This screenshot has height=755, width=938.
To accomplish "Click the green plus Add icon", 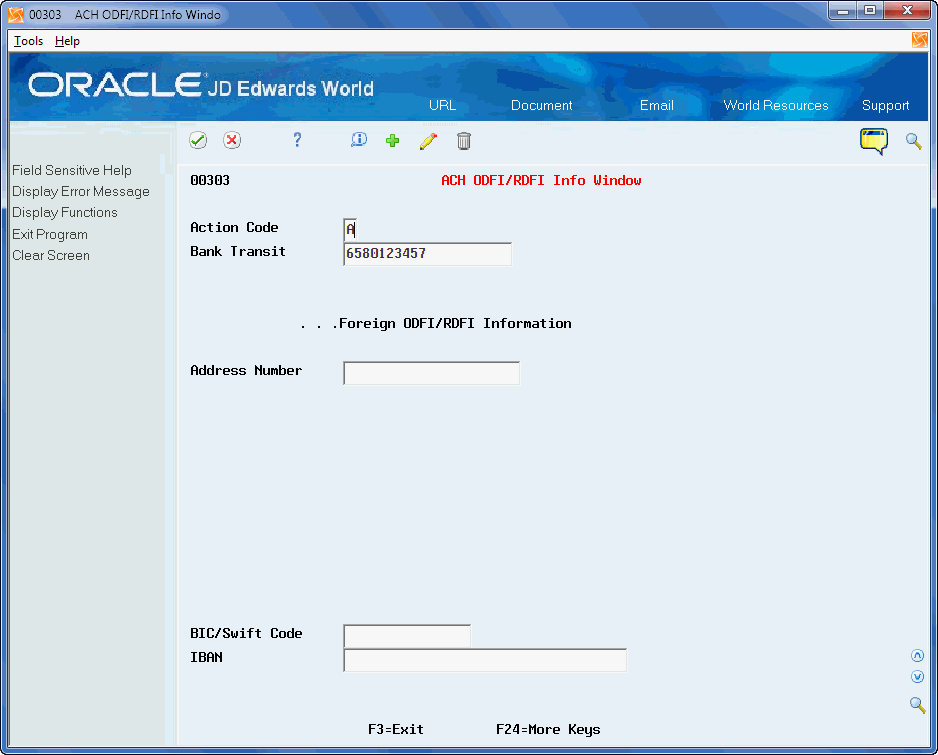I will (x=392, y=141).
